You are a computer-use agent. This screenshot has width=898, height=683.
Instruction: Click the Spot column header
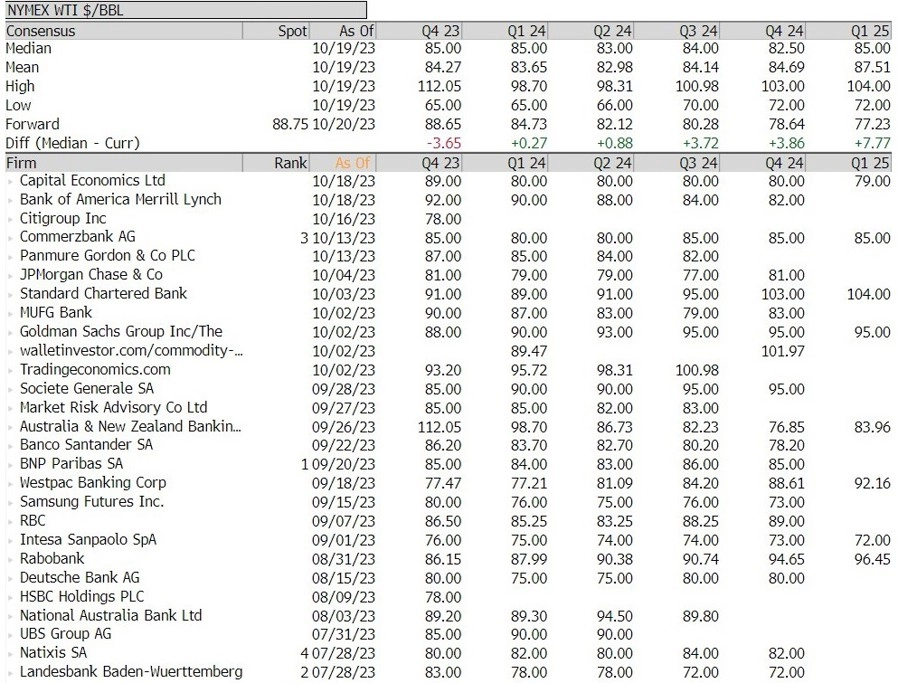tap(293, 31)
